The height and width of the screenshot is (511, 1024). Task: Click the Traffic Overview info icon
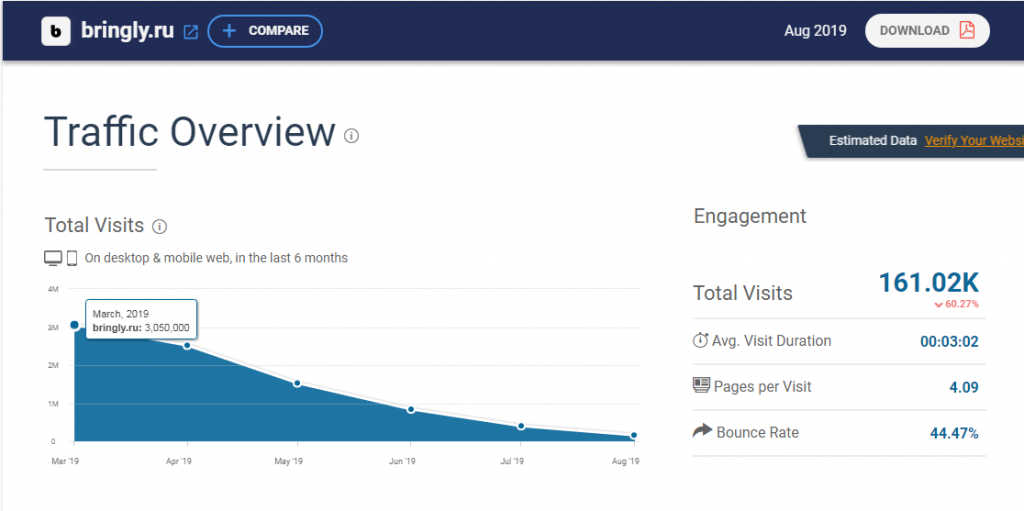[351, 136]
